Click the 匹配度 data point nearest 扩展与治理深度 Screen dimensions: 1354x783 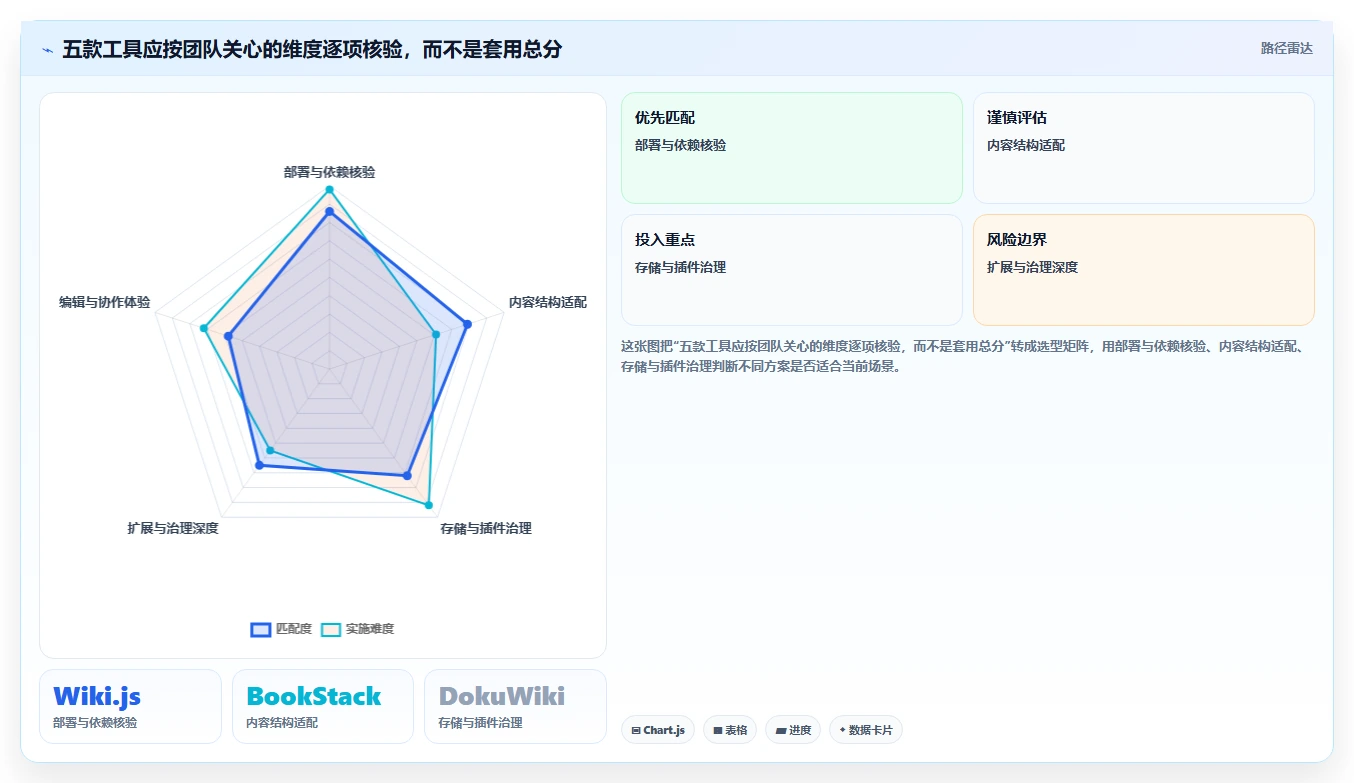(260, 465)
